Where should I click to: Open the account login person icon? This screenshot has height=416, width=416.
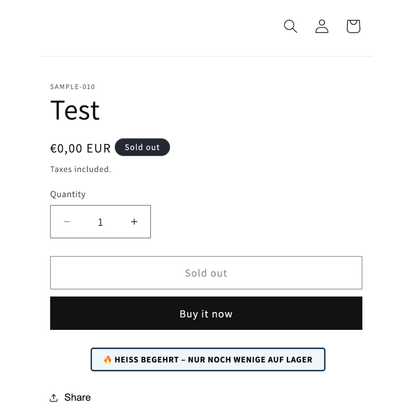322,26
